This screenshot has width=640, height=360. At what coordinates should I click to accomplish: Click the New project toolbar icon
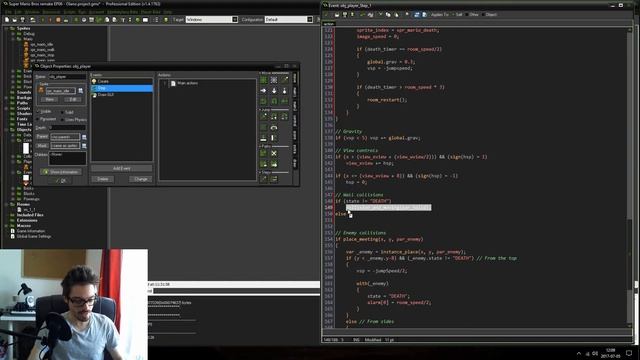7,20
